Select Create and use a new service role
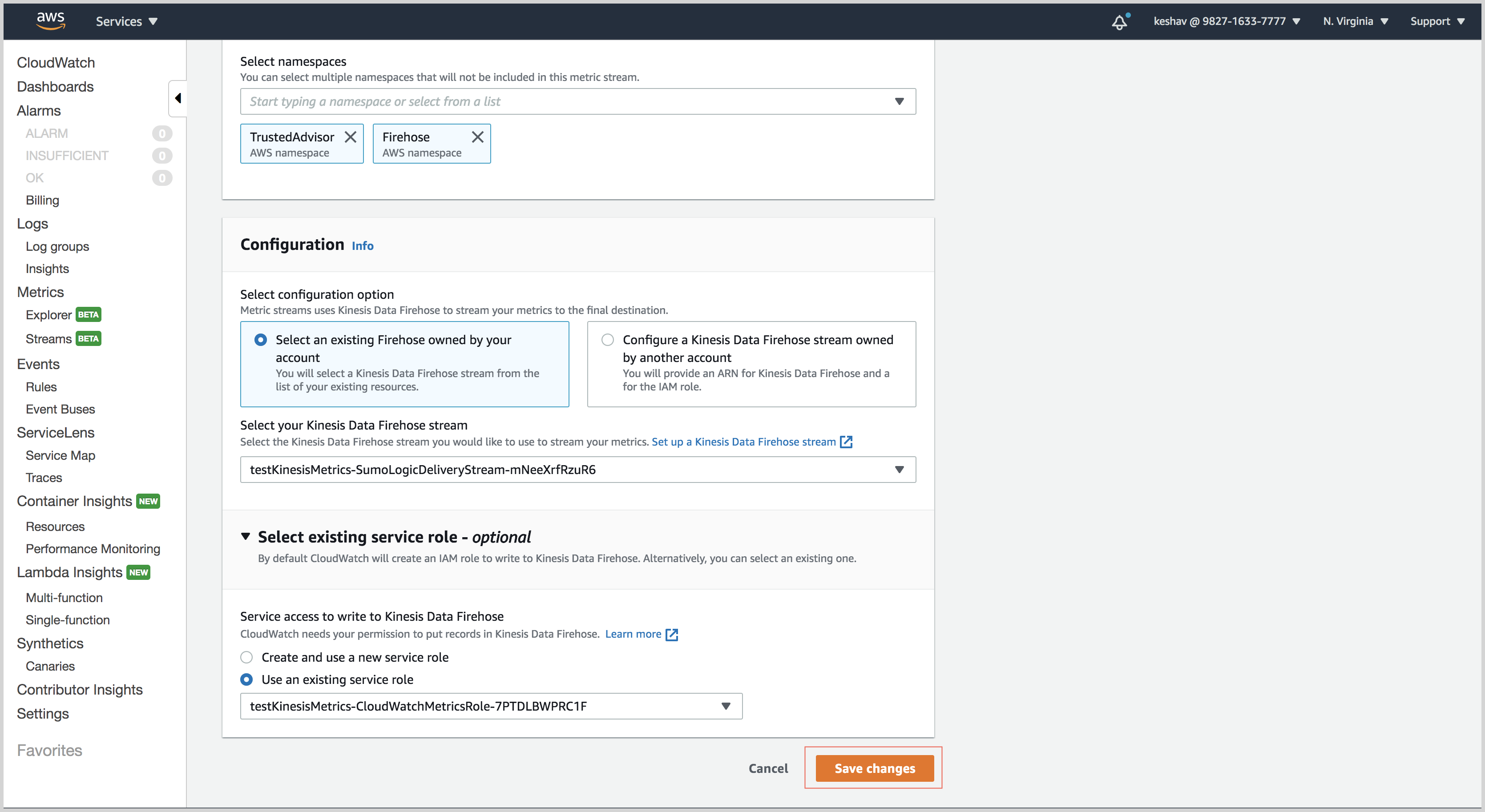 pos(247,658)
